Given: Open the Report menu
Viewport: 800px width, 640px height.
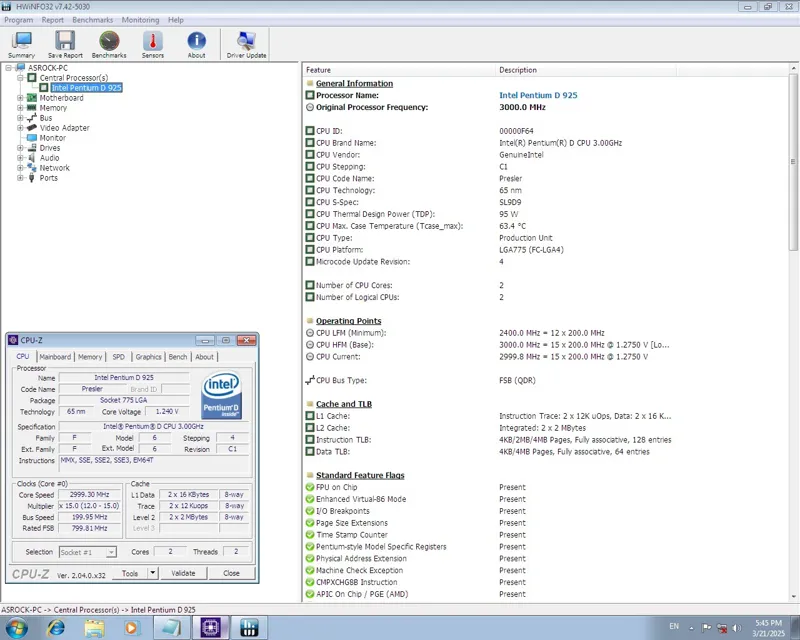Looking at the screenshot, I should (52, 20).
